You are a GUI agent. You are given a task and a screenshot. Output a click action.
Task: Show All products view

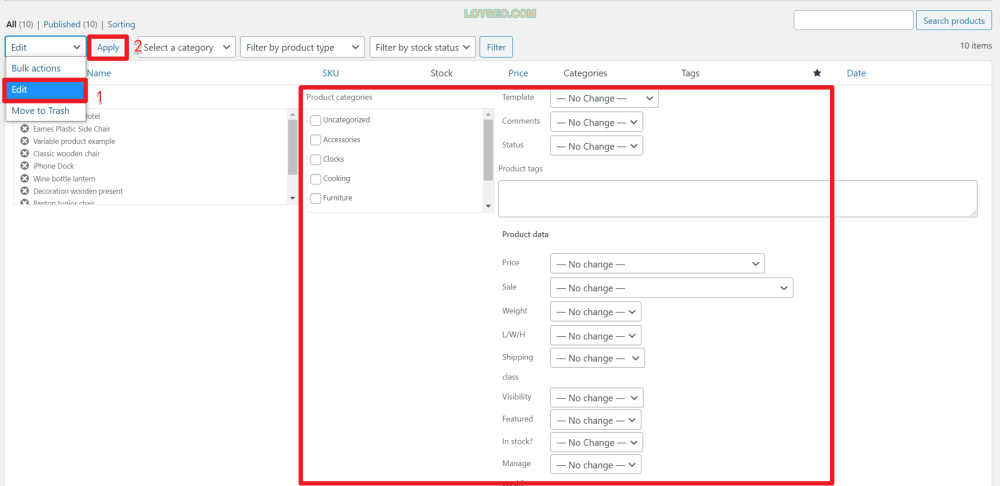pyautogui.click(x=11, y=25)
